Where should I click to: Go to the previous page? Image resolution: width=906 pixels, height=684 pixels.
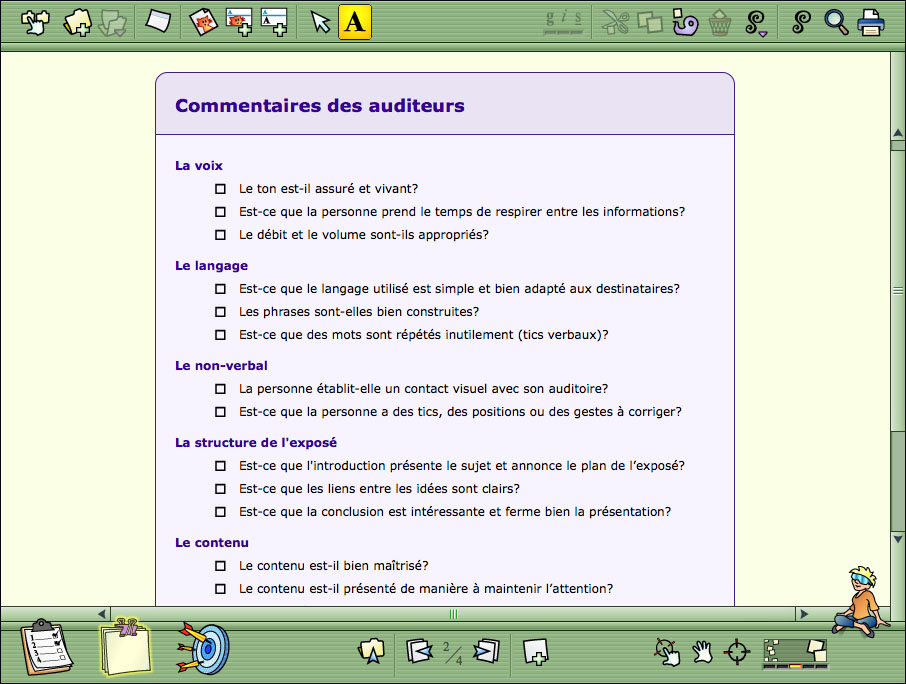pos(420,651)
